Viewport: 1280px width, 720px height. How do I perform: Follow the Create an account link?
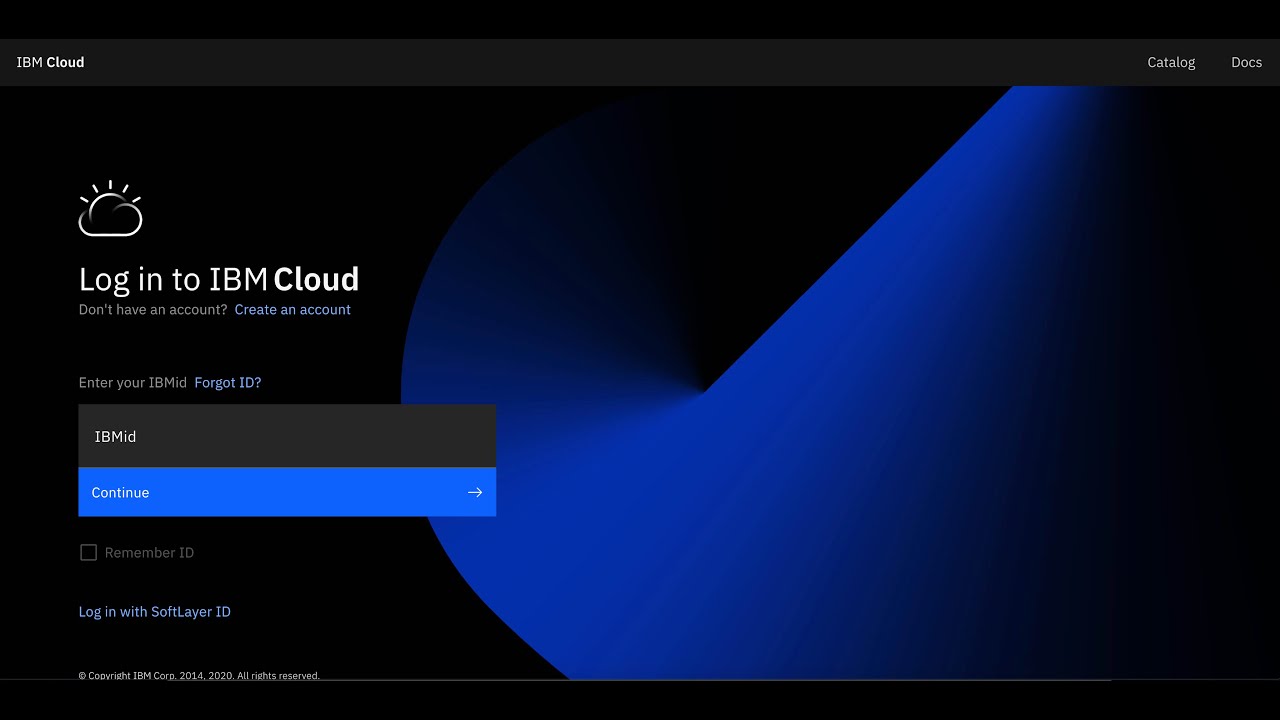pyautogui.click(x=292, y=309)
